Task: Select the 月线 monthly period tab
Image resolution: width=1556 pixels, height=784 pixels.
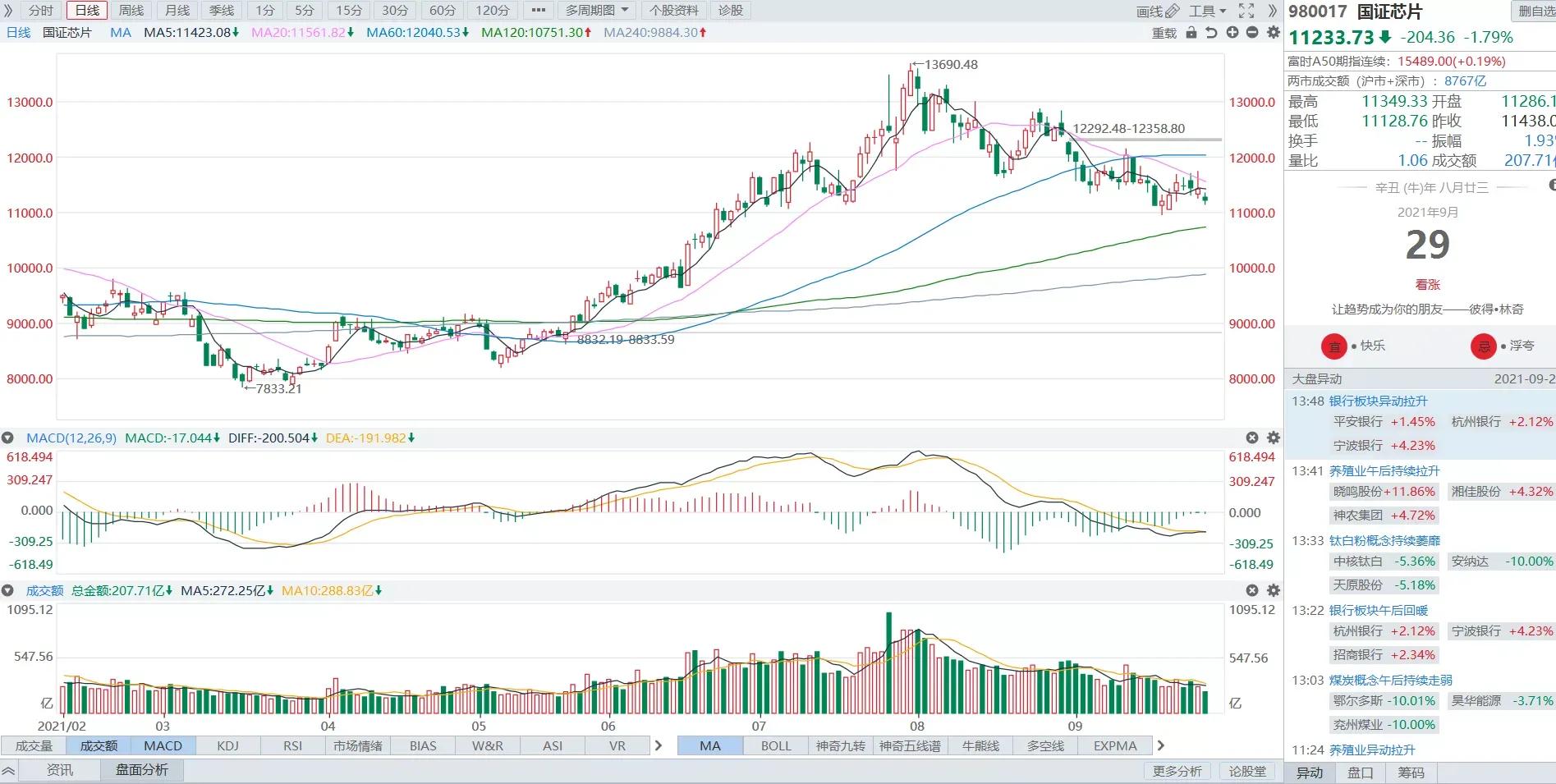Action: click(x=177, y=11)
